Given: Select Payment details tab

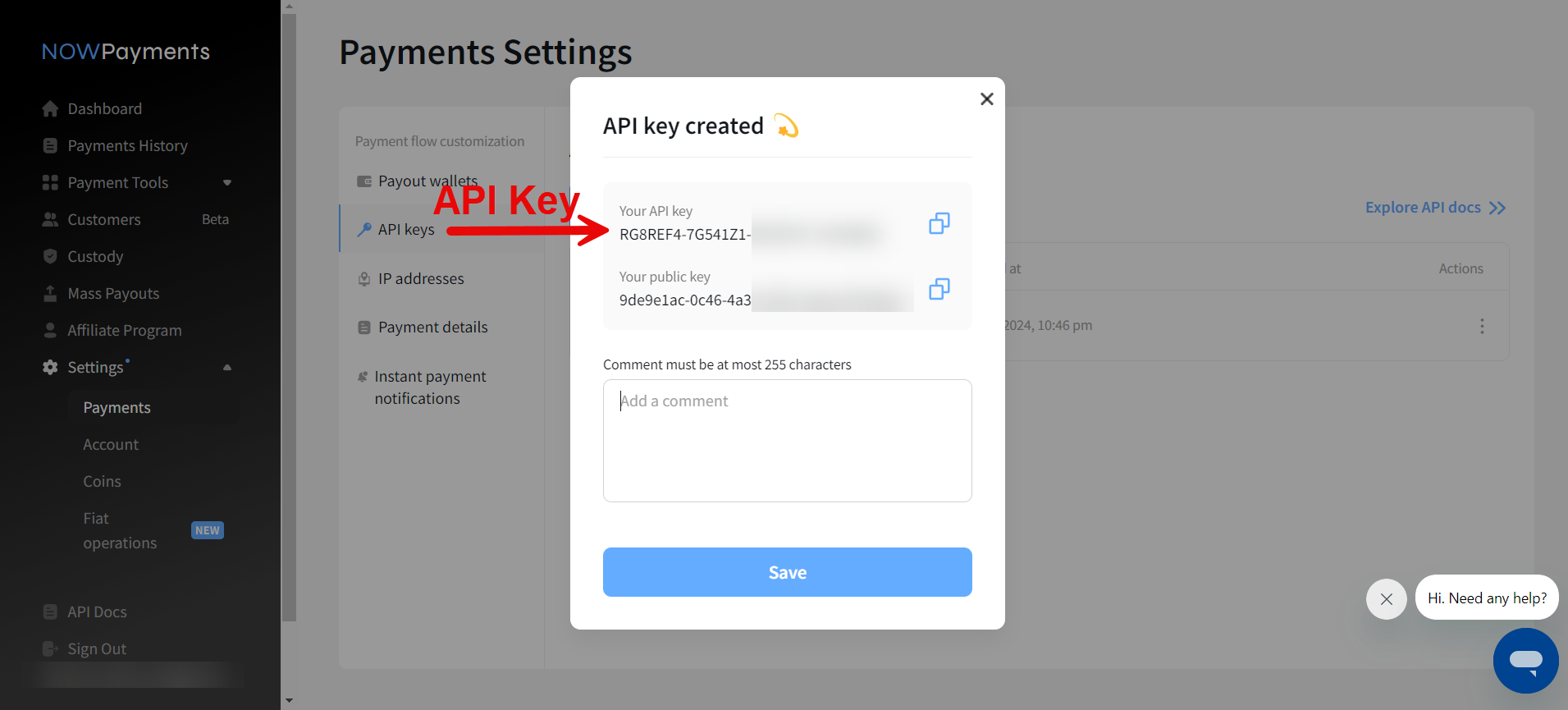Looking at the screenshot, I should click(x=432, y=328).
